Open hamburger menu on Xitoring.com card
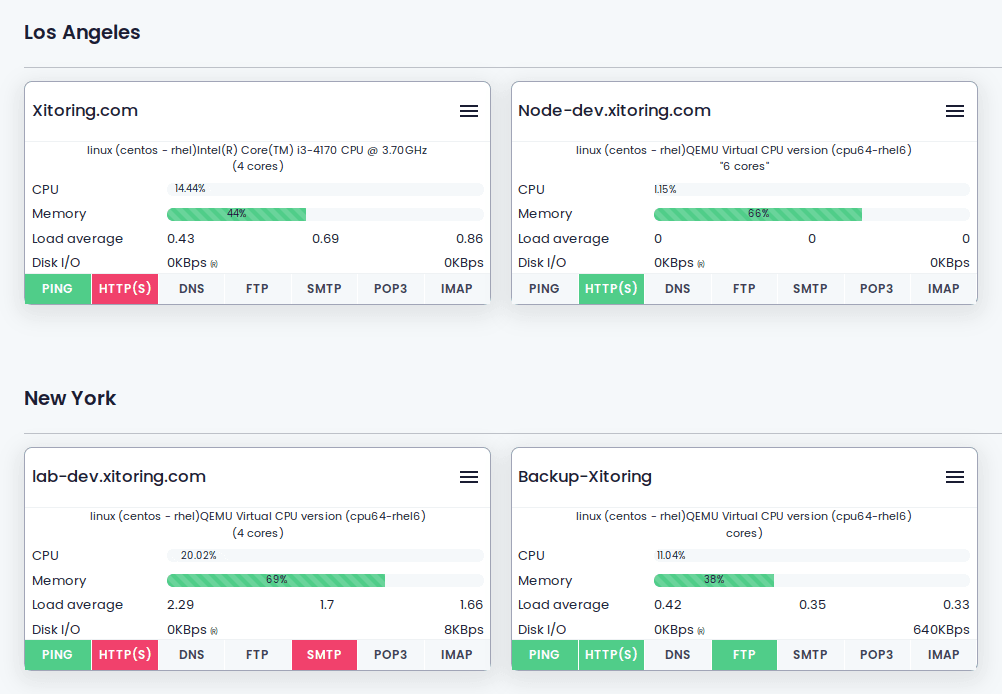This screenshot has height=694, width=1002. 469,111
